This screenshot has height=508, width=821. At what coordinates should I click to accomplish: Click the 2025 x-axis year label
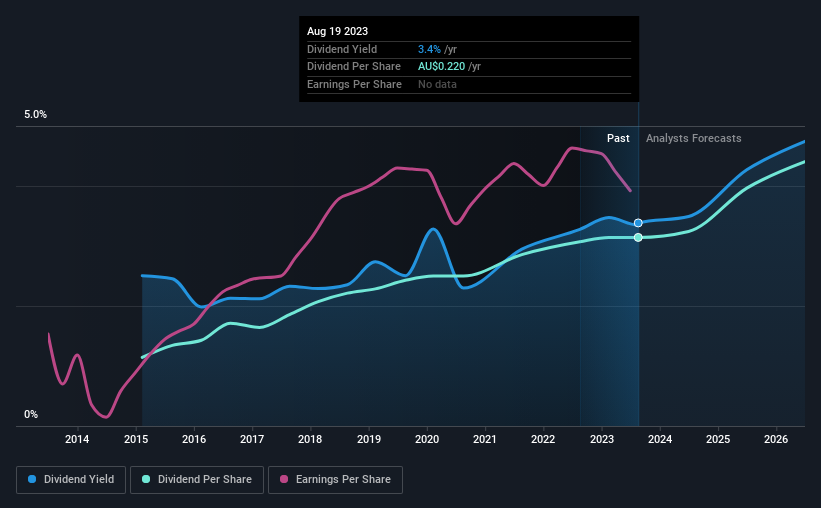(718, 439)
